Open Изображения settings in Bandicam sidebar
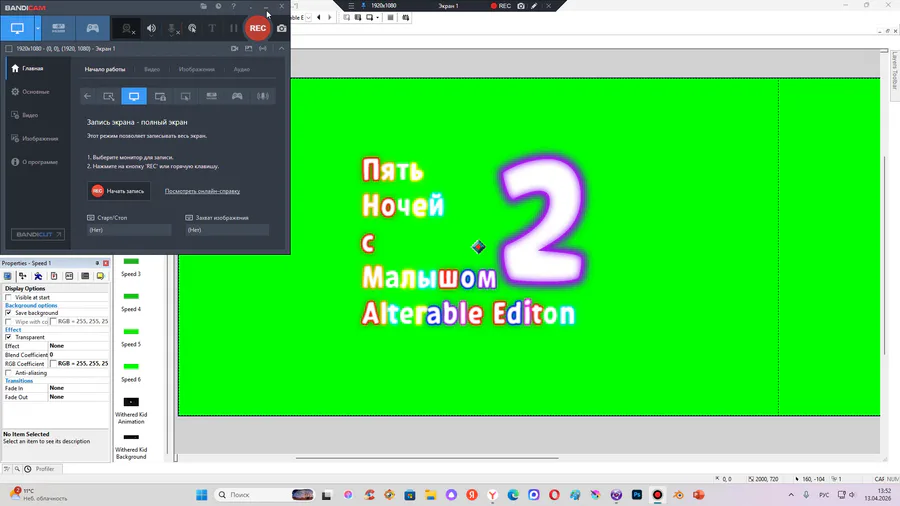900x506 pixels. click(x=36, y=139)
